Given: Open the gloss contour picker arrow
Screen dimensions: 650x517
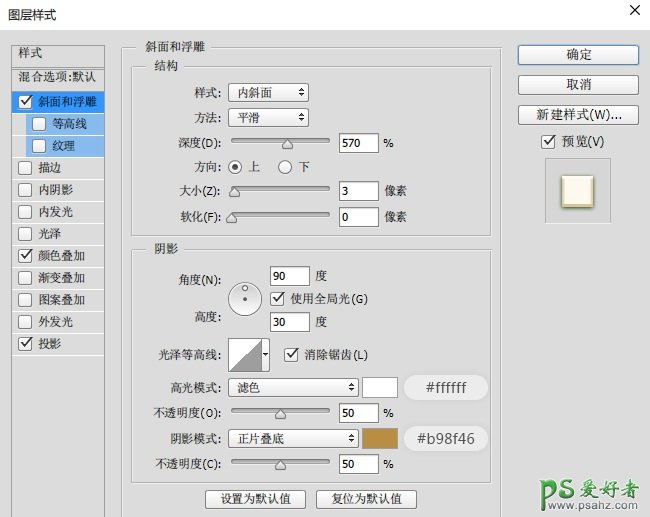Looking at the screenshot, I should tap(265, 354).
